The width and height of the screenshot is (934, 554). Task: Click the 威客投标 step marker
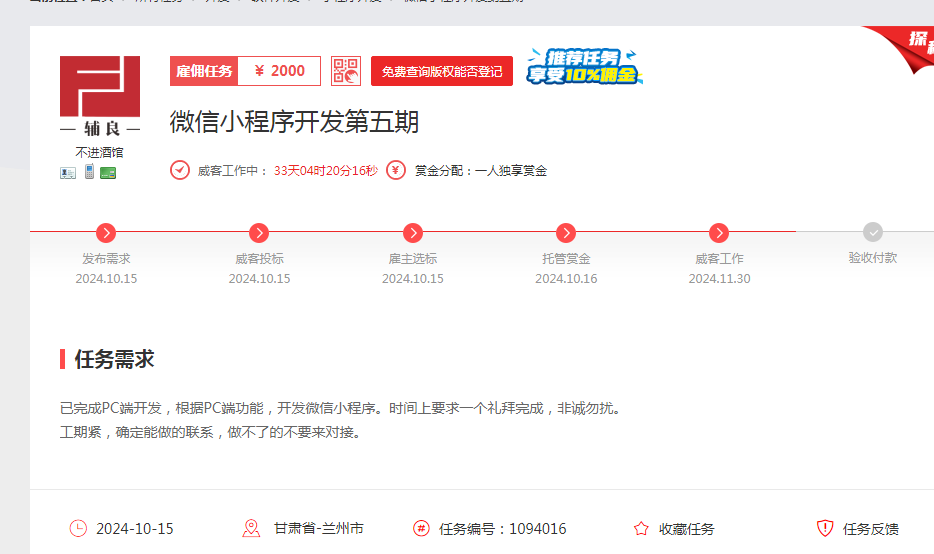pos(259,233)
